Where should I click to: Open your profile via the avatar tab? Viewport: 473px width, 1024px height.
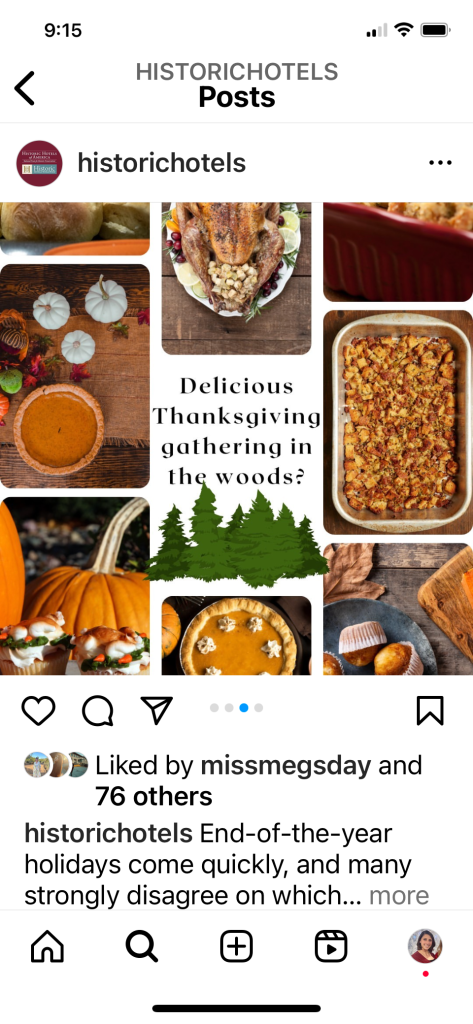tap(425, 946)
